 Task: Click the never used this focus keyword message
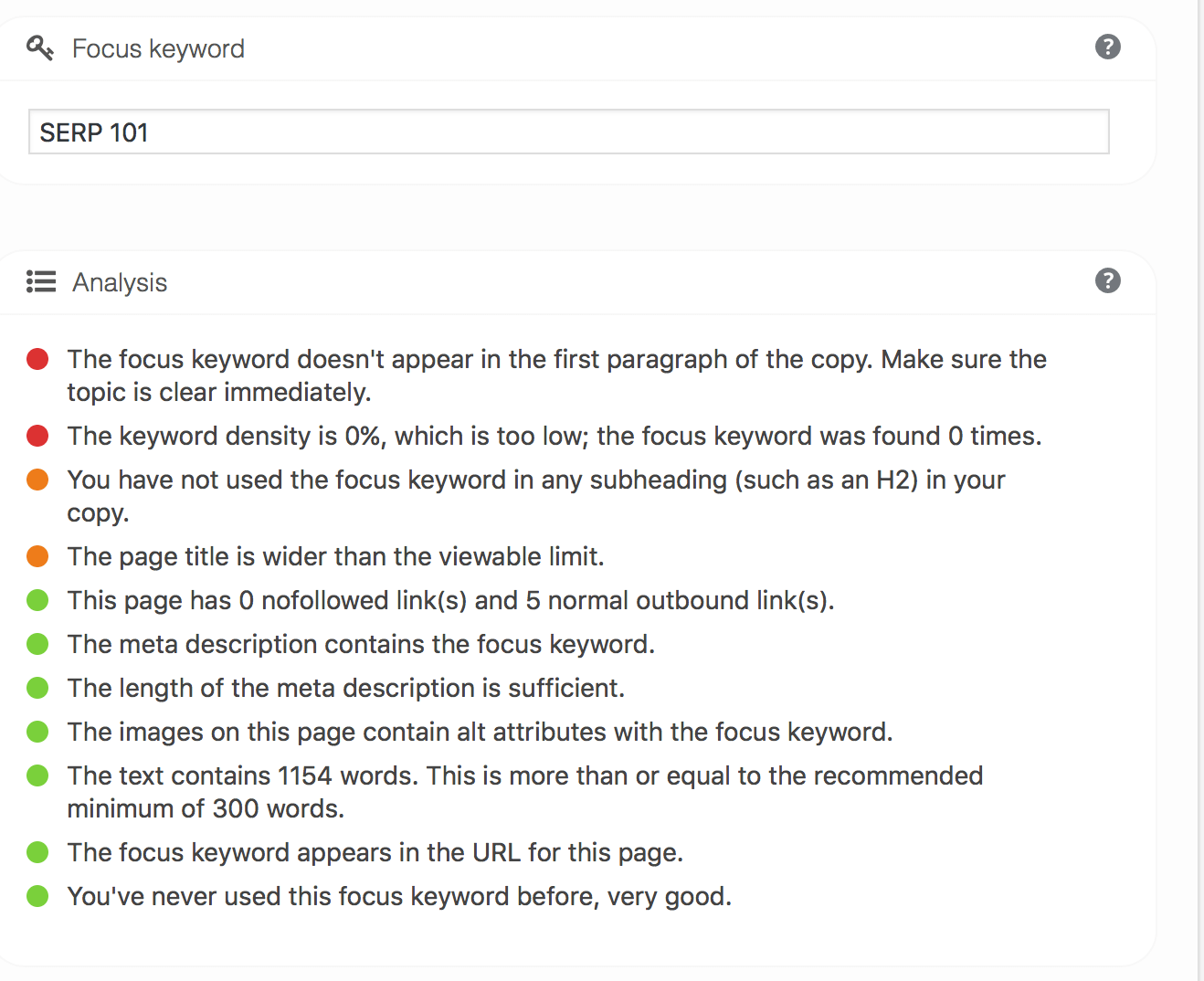(399, 896)
